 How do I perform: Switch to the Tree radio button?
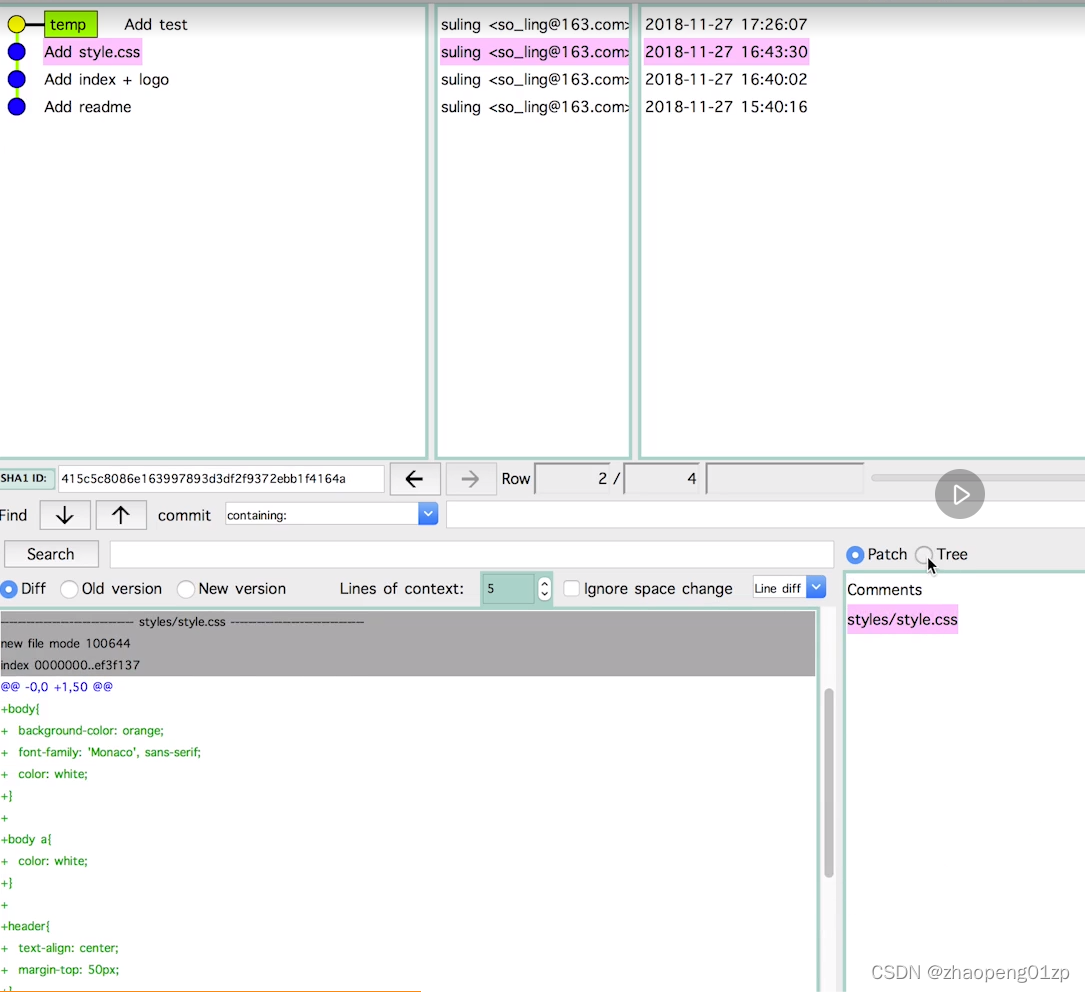click(x=923, y=555)
